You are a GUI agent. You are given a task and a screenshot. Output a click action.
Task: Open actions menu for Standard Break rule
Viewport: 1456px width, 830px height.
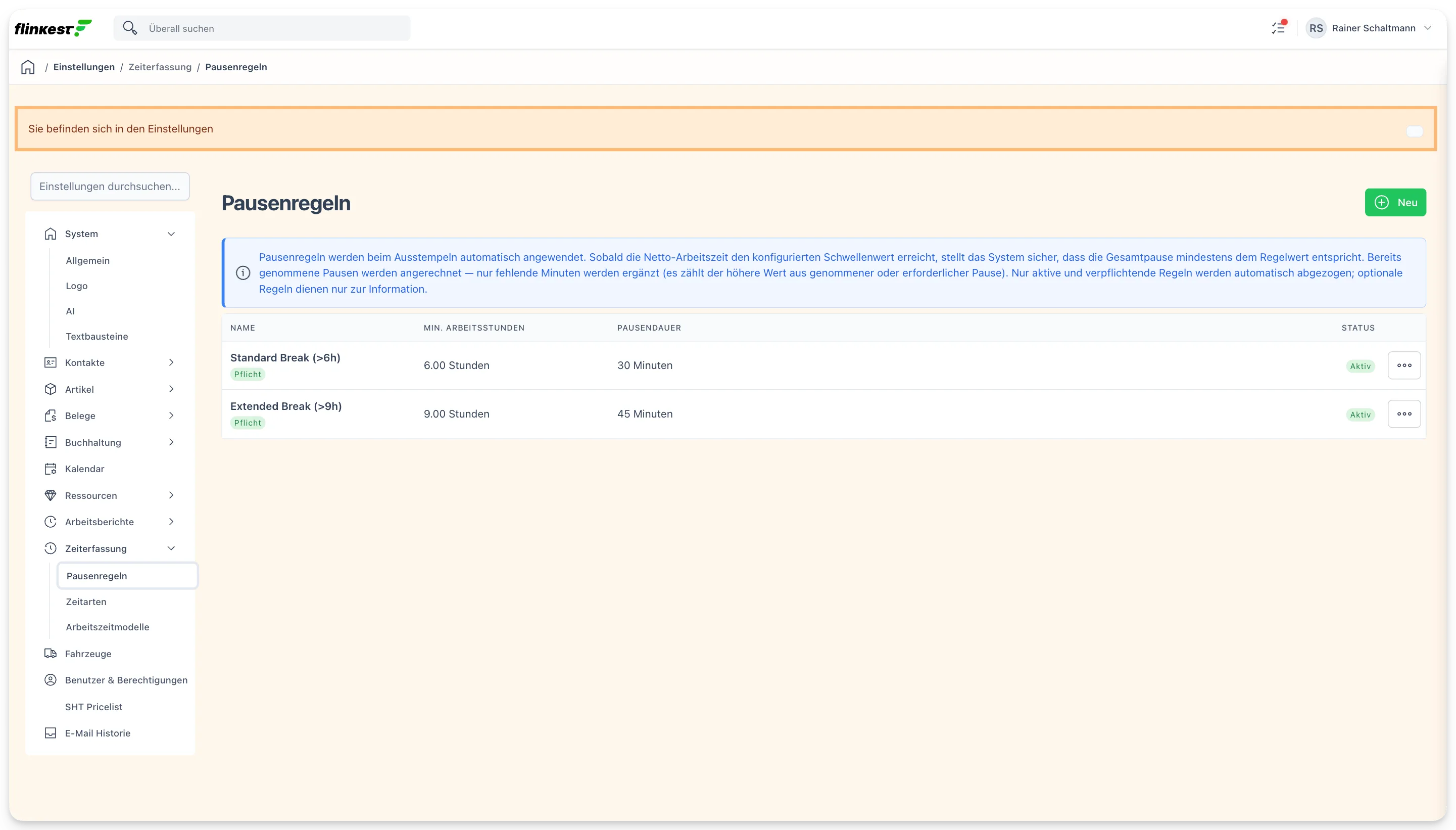[1404, 365]
